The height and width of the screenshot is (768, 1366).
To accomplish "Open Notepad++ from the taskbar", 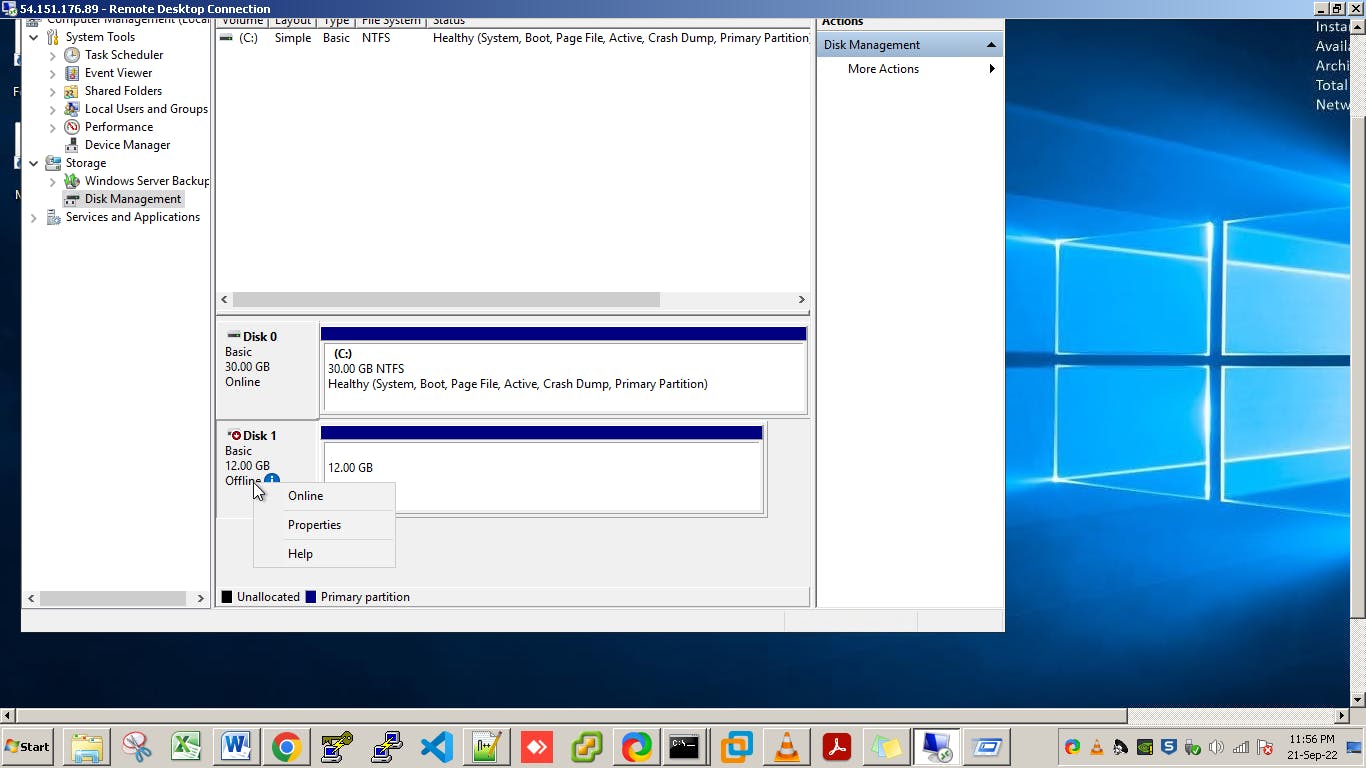I will click(x=487, y=747).
